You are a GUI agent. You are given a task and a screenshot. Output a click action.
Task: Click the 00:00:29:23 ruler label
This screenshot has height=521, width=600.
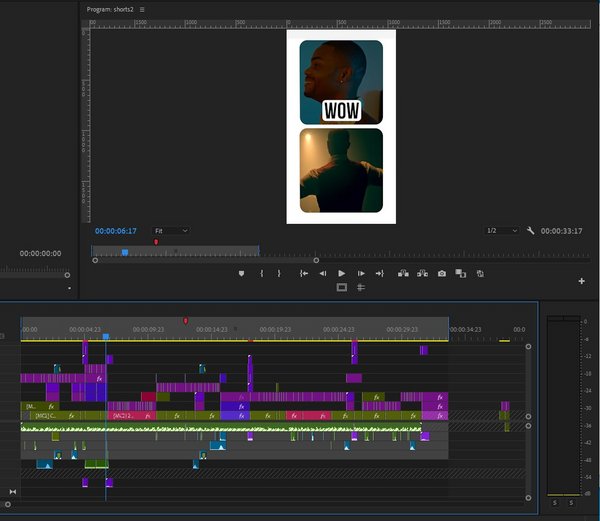[402, 329]
